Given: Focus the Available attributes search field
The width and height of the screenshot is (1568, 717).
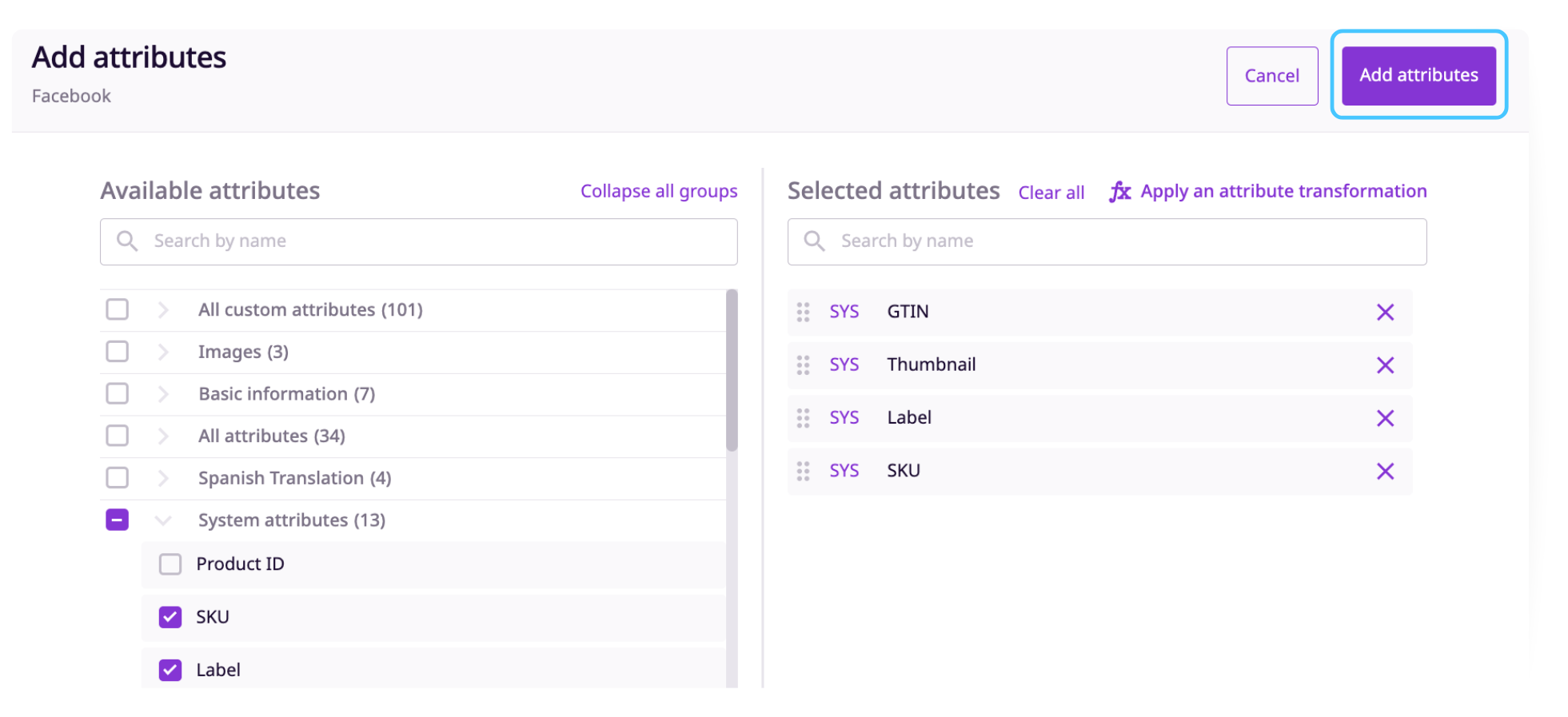Looking at the screenshot, I should (x=419, y=241).
